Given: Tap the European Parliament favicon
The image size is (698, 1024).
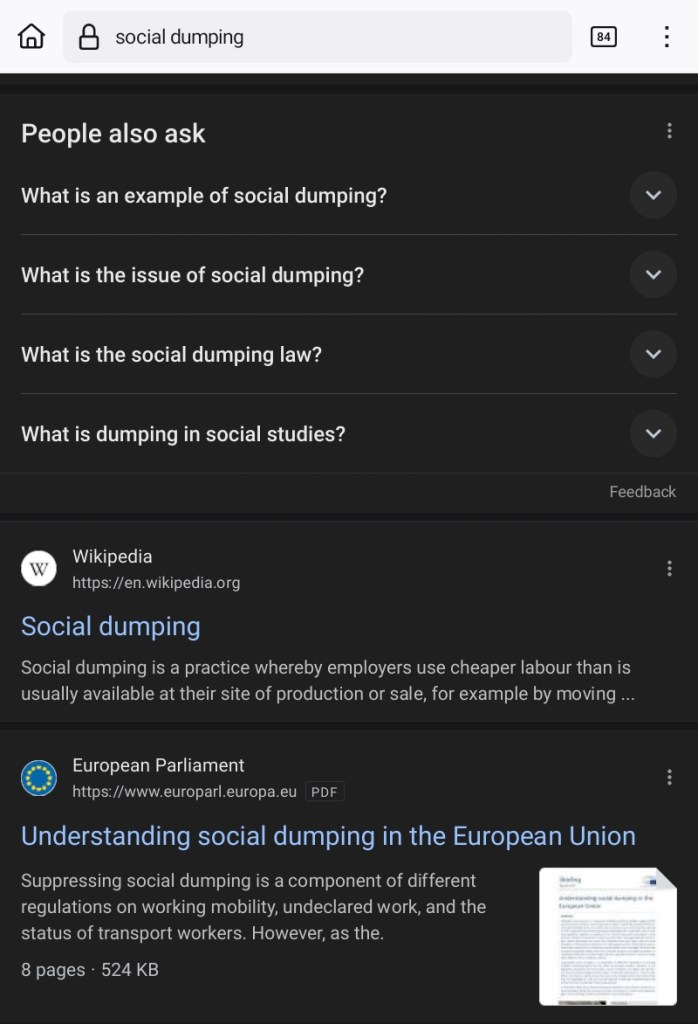Looking at the screenshot, I should coord(39,778).
